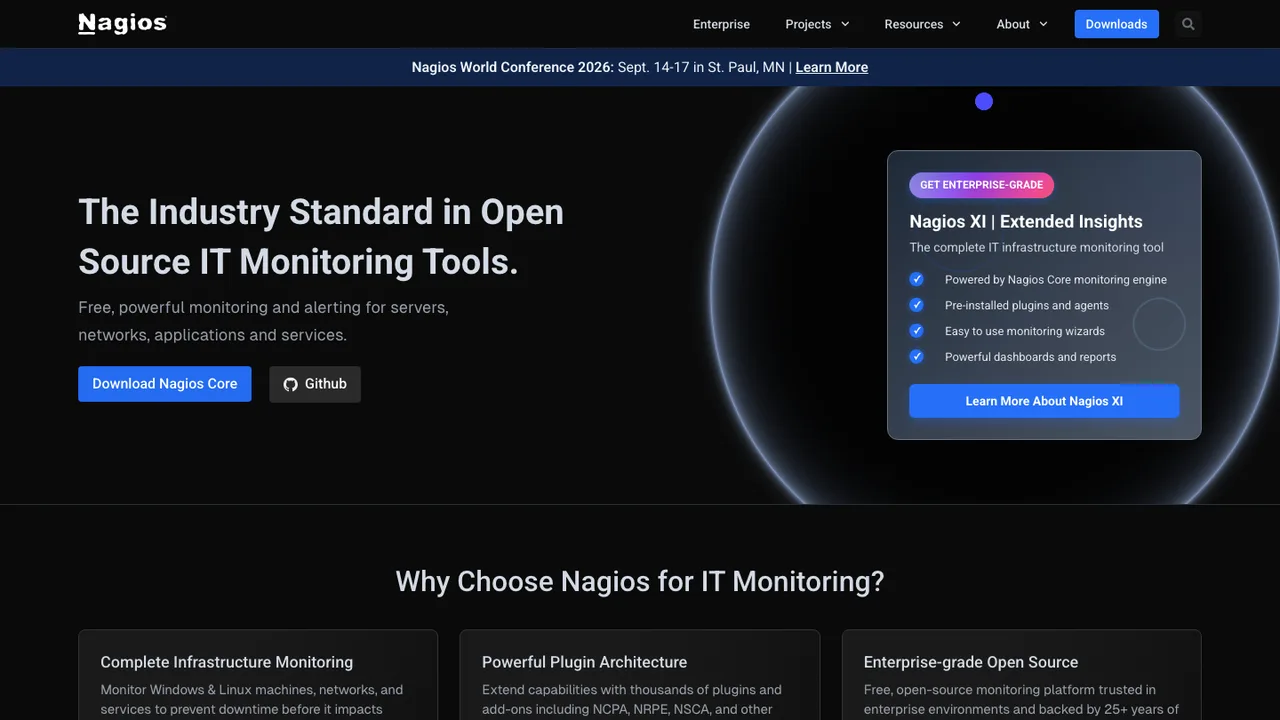The height and width of the screenshot is (720, 1280).
Task: Open Enterprise-grade Open Source card
Action: coord(1021,675)
